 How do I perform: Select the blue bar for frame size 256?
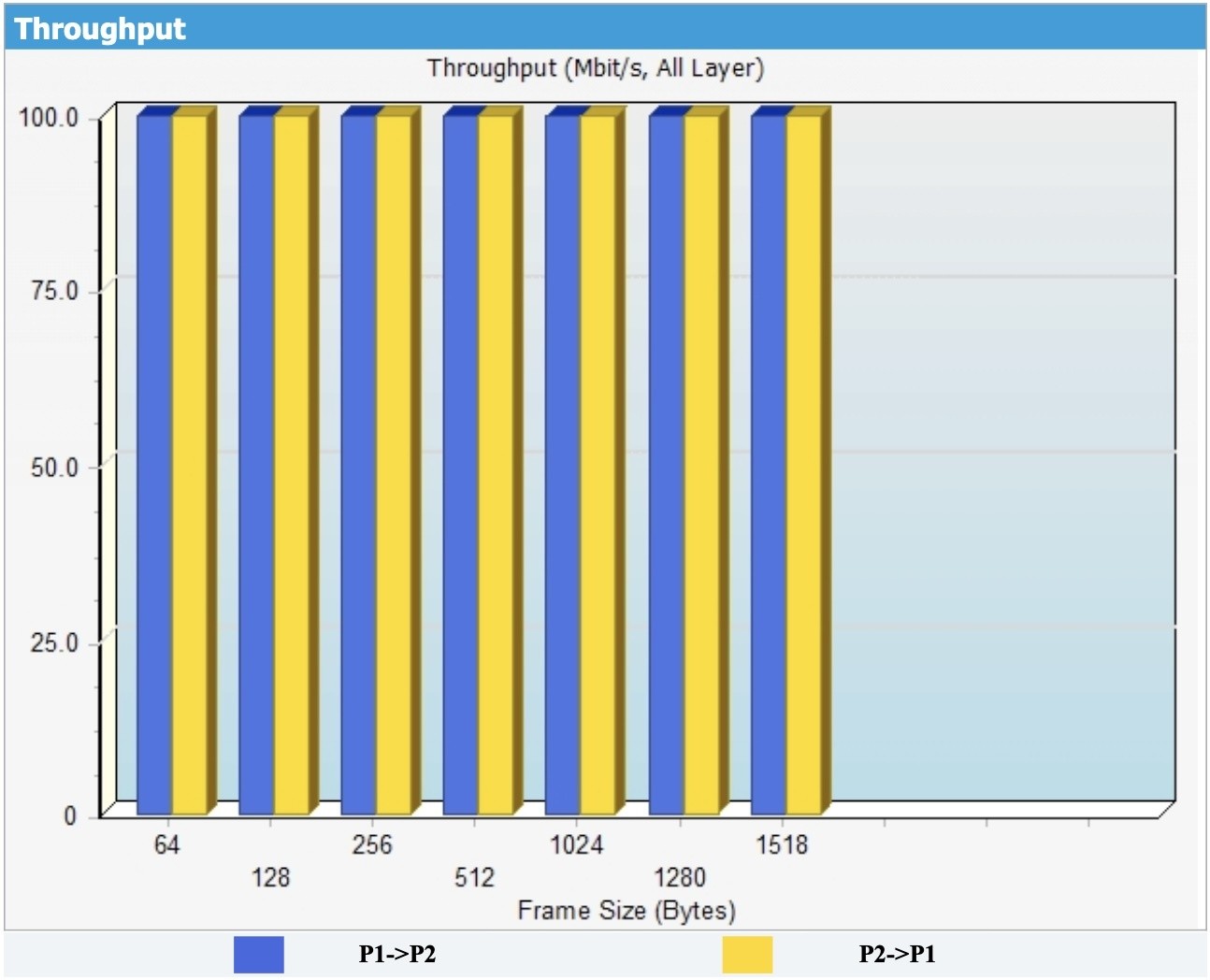point(358,465)
